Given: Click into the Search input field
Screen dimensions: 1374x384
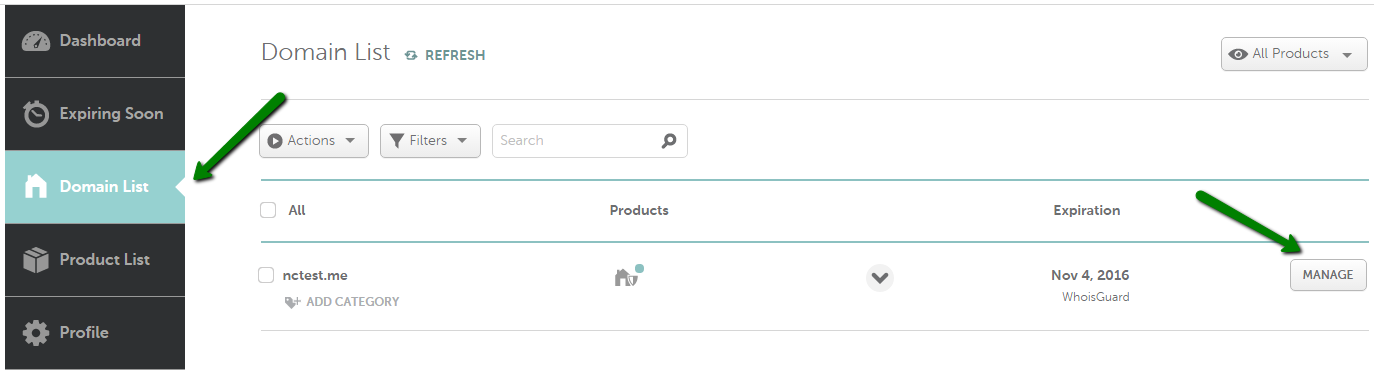Looking at the screenshot, I should [x=576, y=141].
